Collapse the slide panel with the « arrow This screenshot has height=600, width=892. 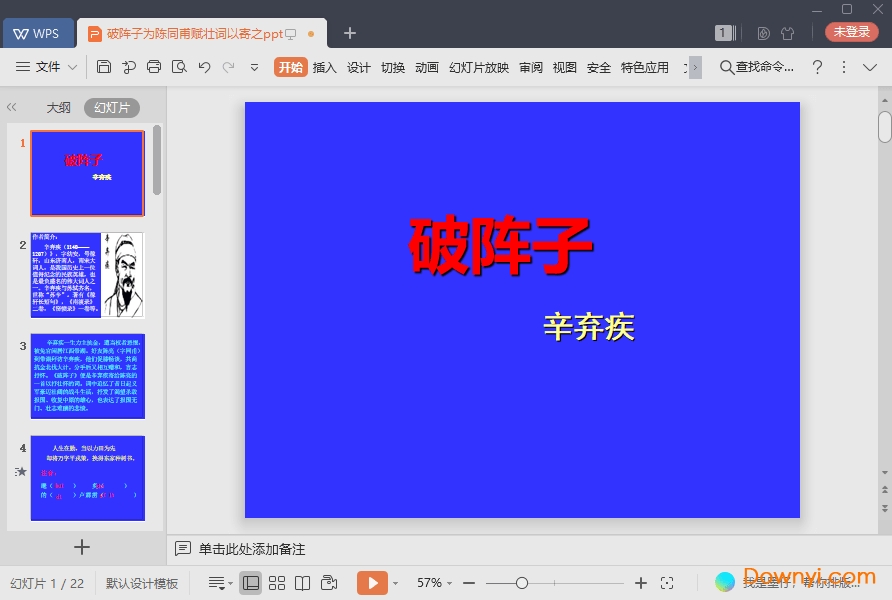pos(11,107)
